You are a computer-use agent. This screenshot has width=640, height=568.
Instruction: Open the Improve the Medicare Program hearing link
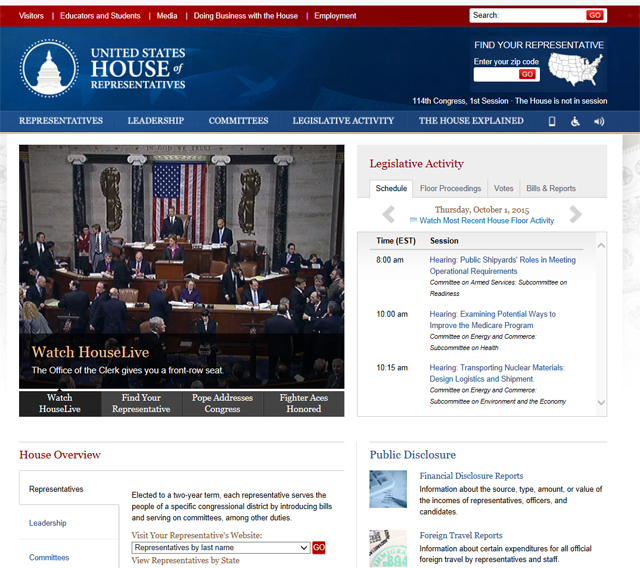click(493, 320)
